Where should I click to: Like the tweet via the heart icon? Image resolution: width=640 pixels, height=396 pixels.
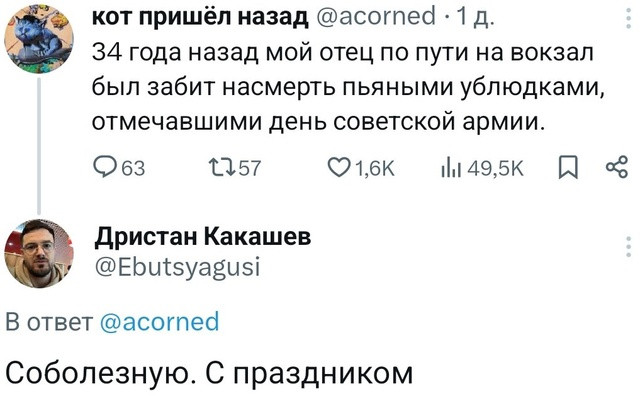coord(338,168)
